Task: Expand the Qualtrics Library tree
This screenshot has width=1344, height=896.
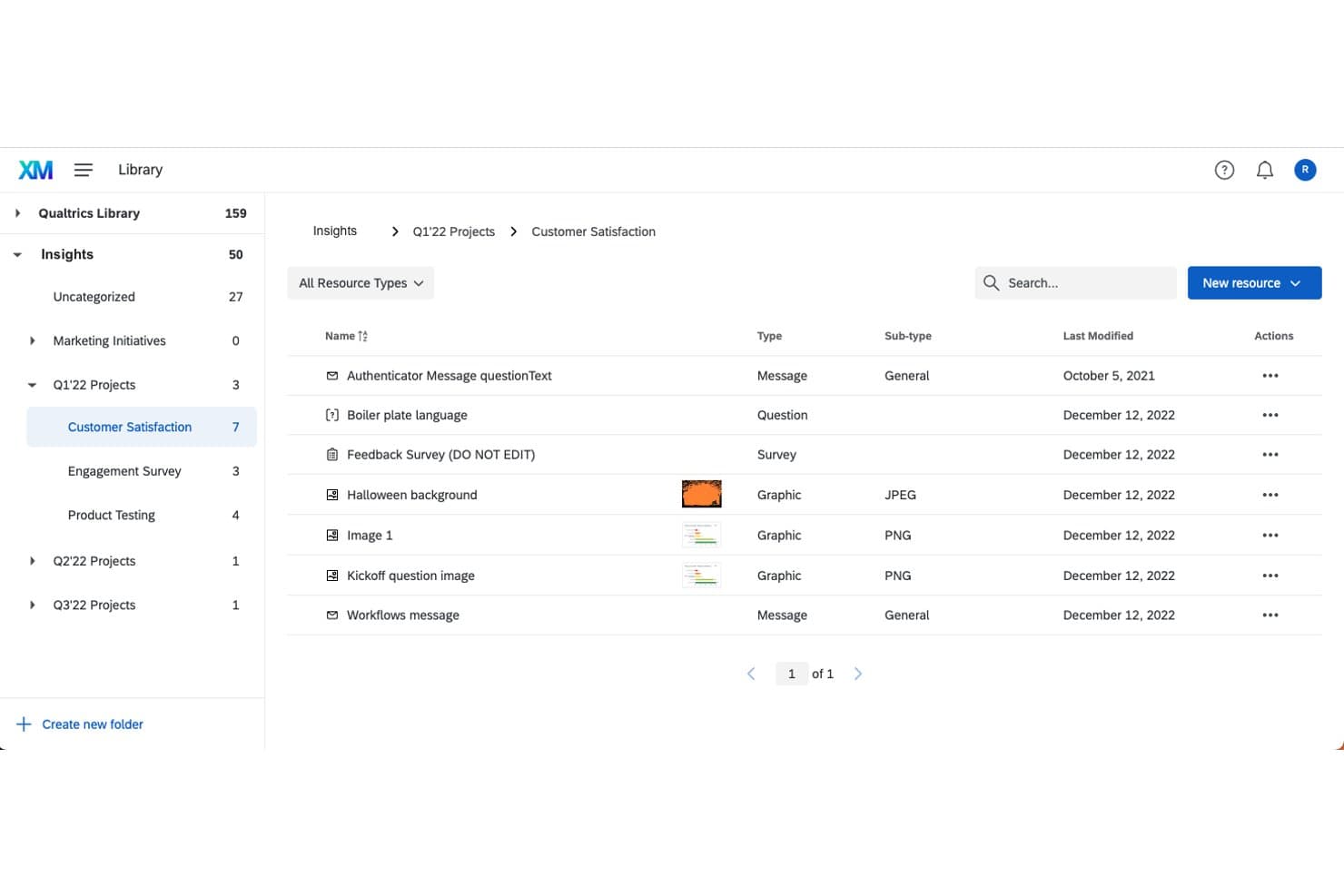Action: click(17, 213)
